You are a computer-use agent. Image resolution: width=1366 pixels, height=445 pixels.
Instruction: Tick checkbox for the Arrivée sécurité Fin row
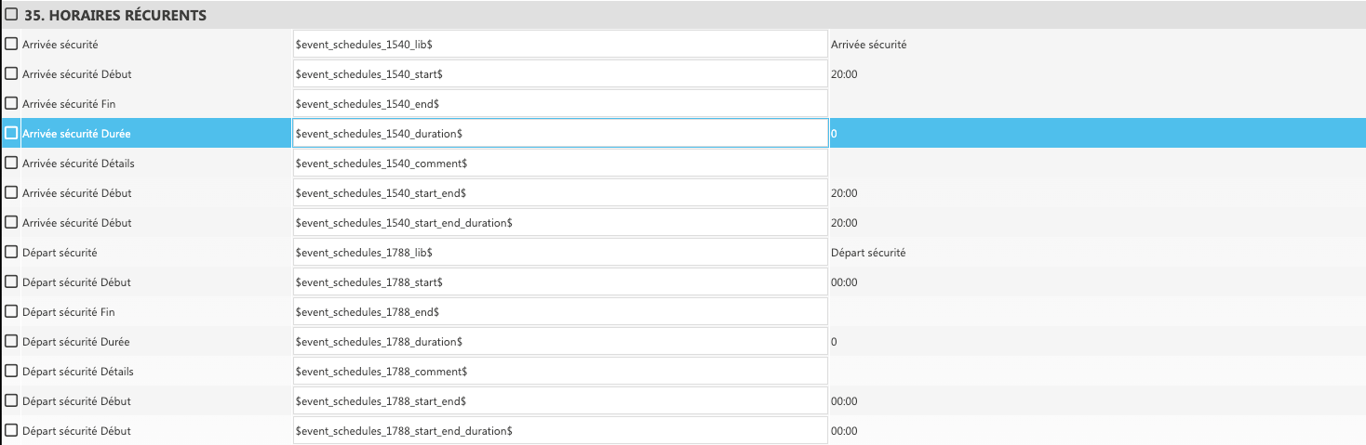(x=12, y=103)
